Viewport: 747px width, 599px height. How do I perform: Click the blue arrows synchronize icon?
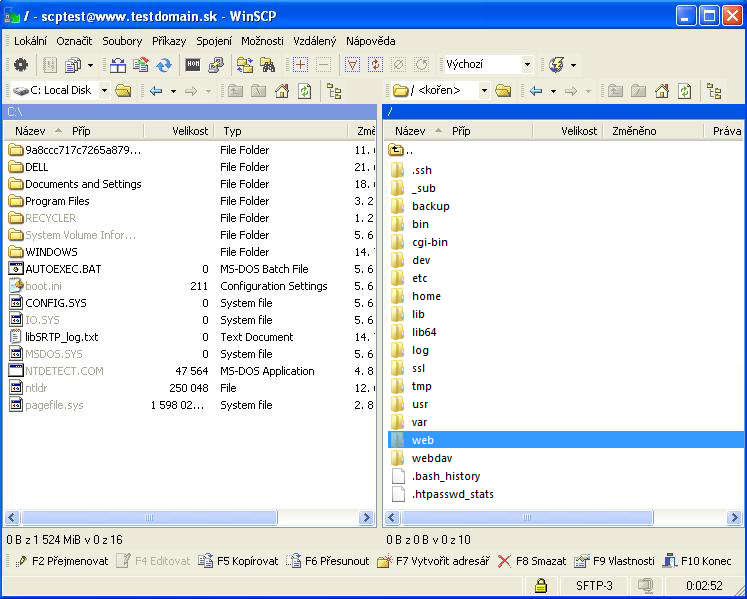164,65
